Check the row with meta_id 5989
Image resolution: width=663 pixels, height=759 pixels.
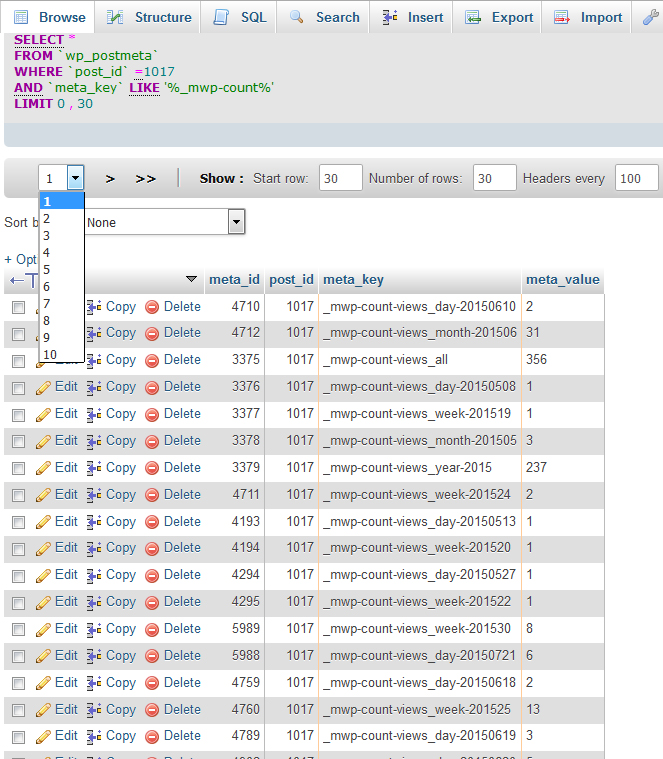pos(18,629)
